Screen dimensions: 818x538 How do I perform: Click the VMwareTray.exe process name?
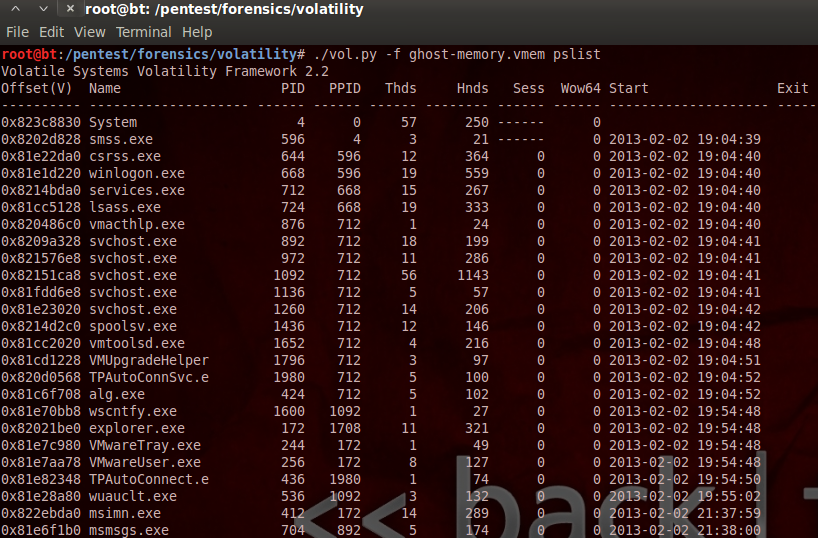click(x=145, y=445)
